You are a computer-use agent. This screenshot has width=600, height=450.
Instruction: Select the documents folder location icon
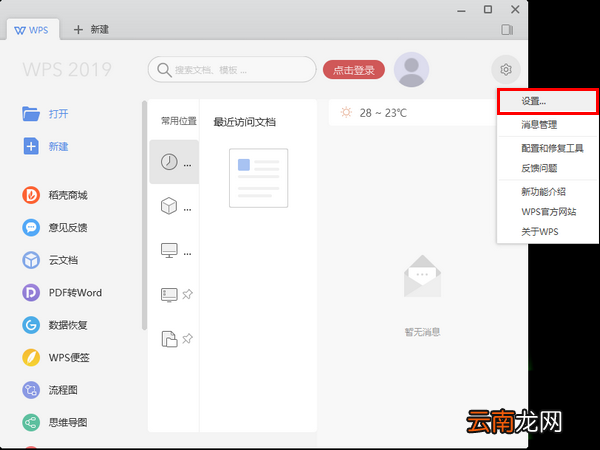pyautogui.click(x=170, y=339)
